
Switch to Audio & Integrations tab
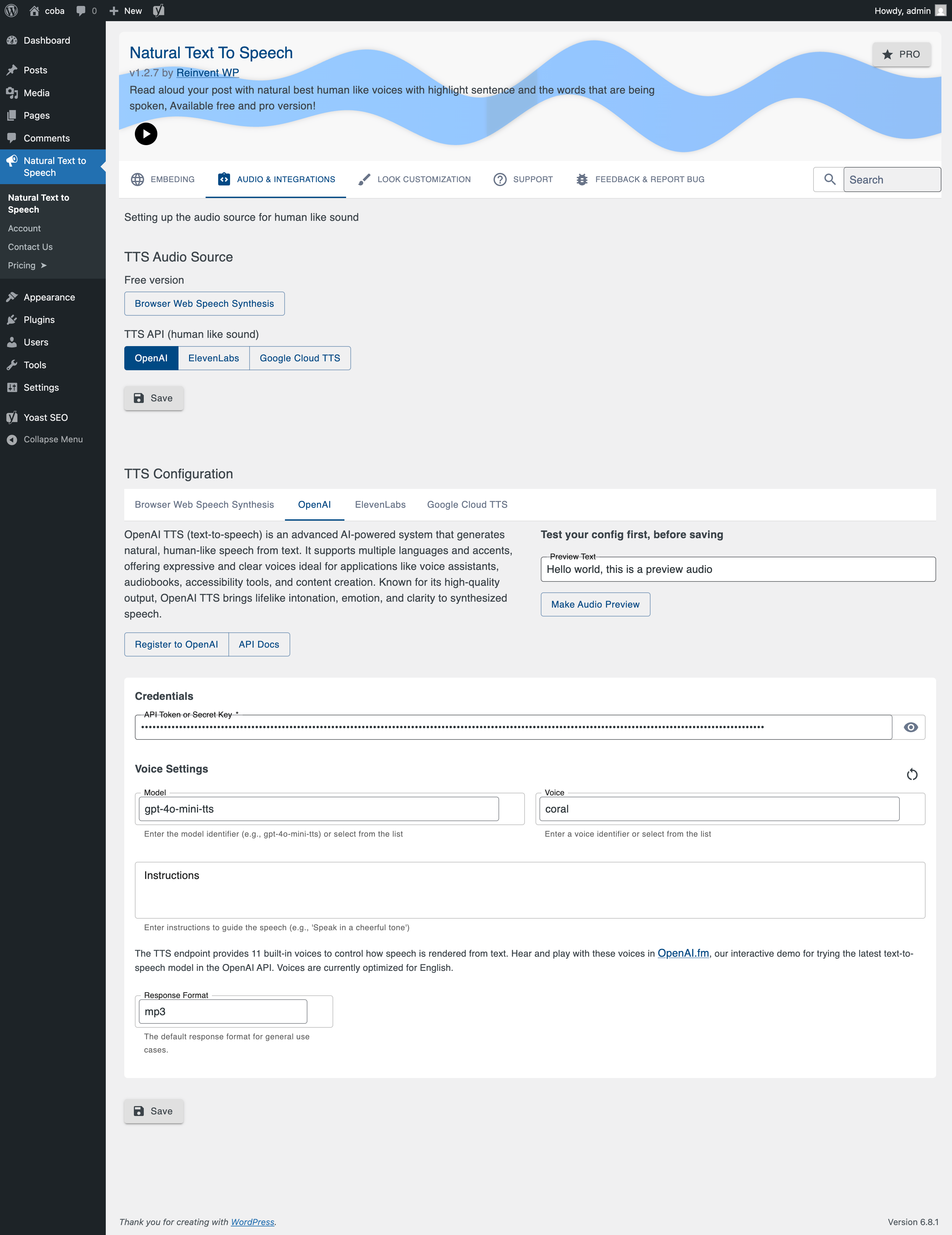coord(276,179)
